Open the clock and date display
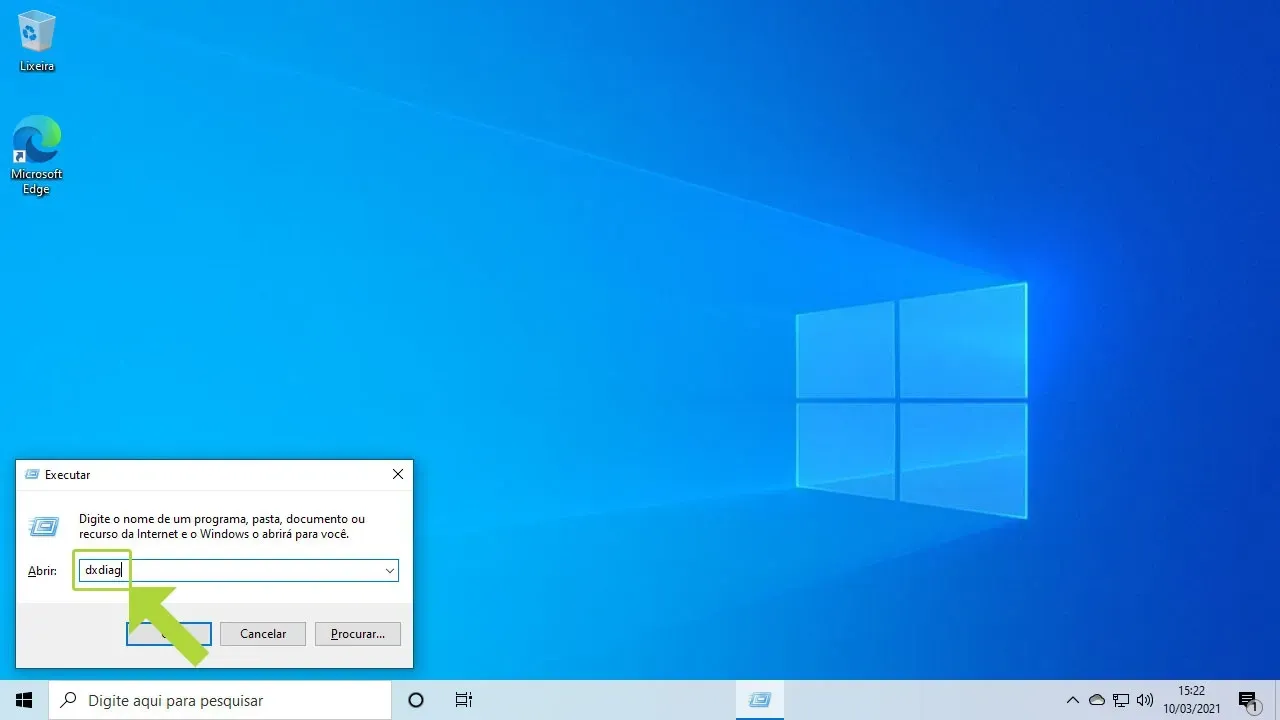Screen dimensions: 1280x720 click(x=1191, y=700)
